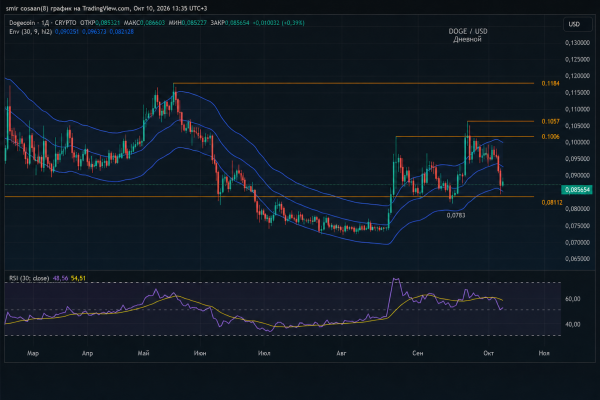Click the USD currency button
The width and height of the screenshot is (600, 400).
pos(578,24)
